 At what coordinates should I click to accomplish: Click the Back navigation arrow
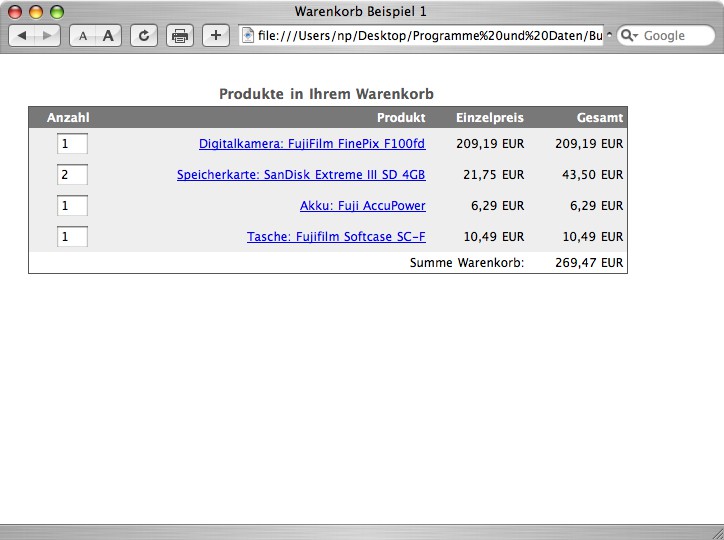point(23,36)
